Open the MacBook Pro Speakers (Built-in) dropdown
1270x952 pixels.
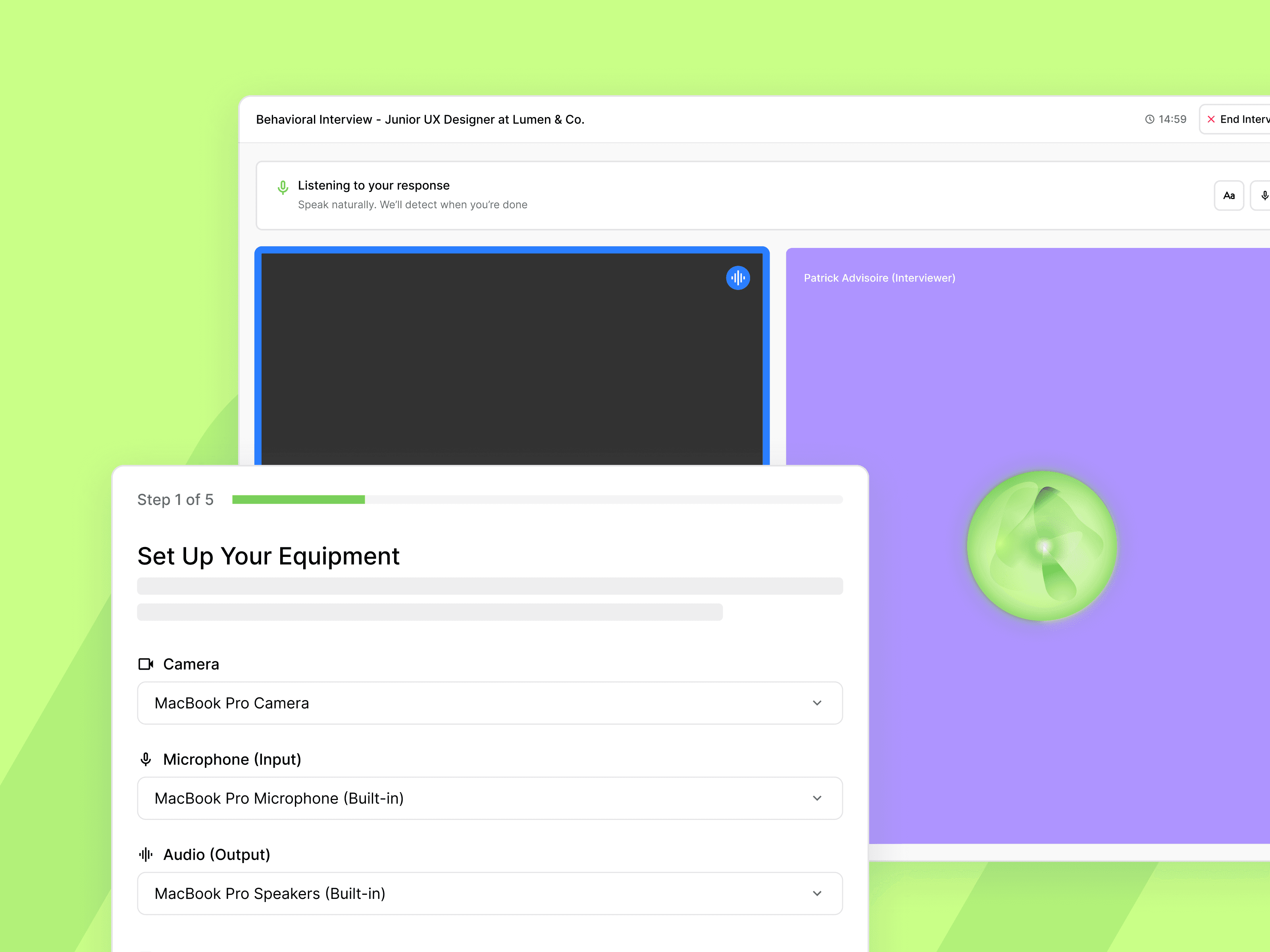click(x=489, y=893)
